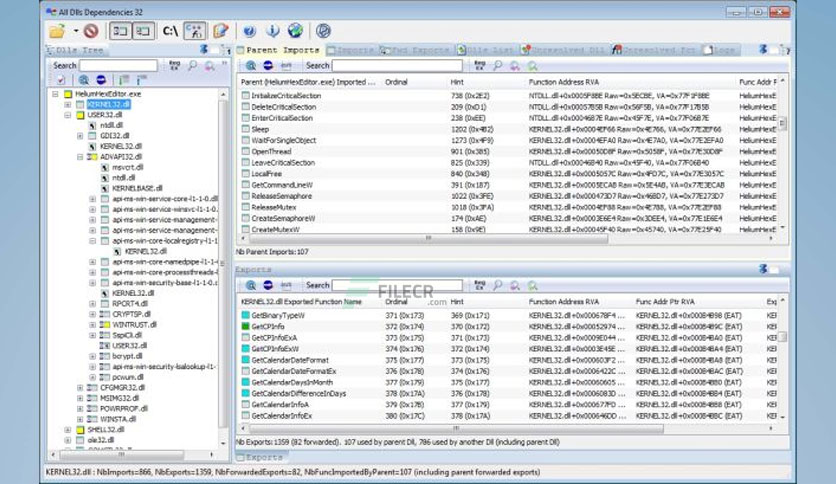Image resolution: width=836 pixels, height=484 pixels.
Task: Switch to the Unresolved Dll tab
Action: [x=563, y=50]
